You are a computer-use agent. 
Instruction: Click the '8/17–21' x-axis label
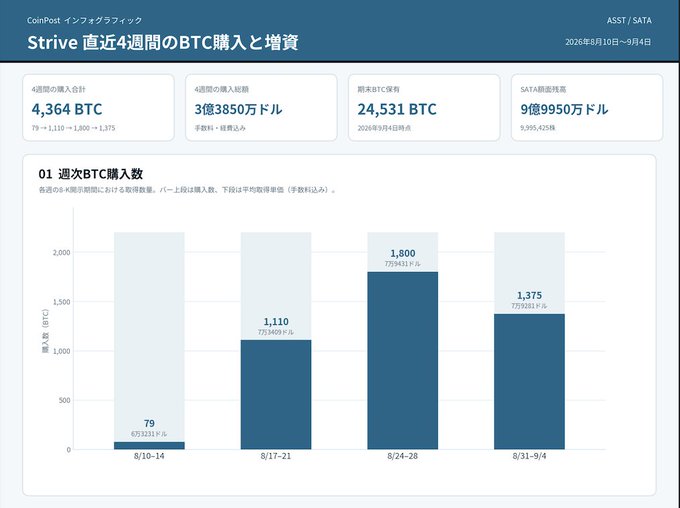[x=276, y=456]
